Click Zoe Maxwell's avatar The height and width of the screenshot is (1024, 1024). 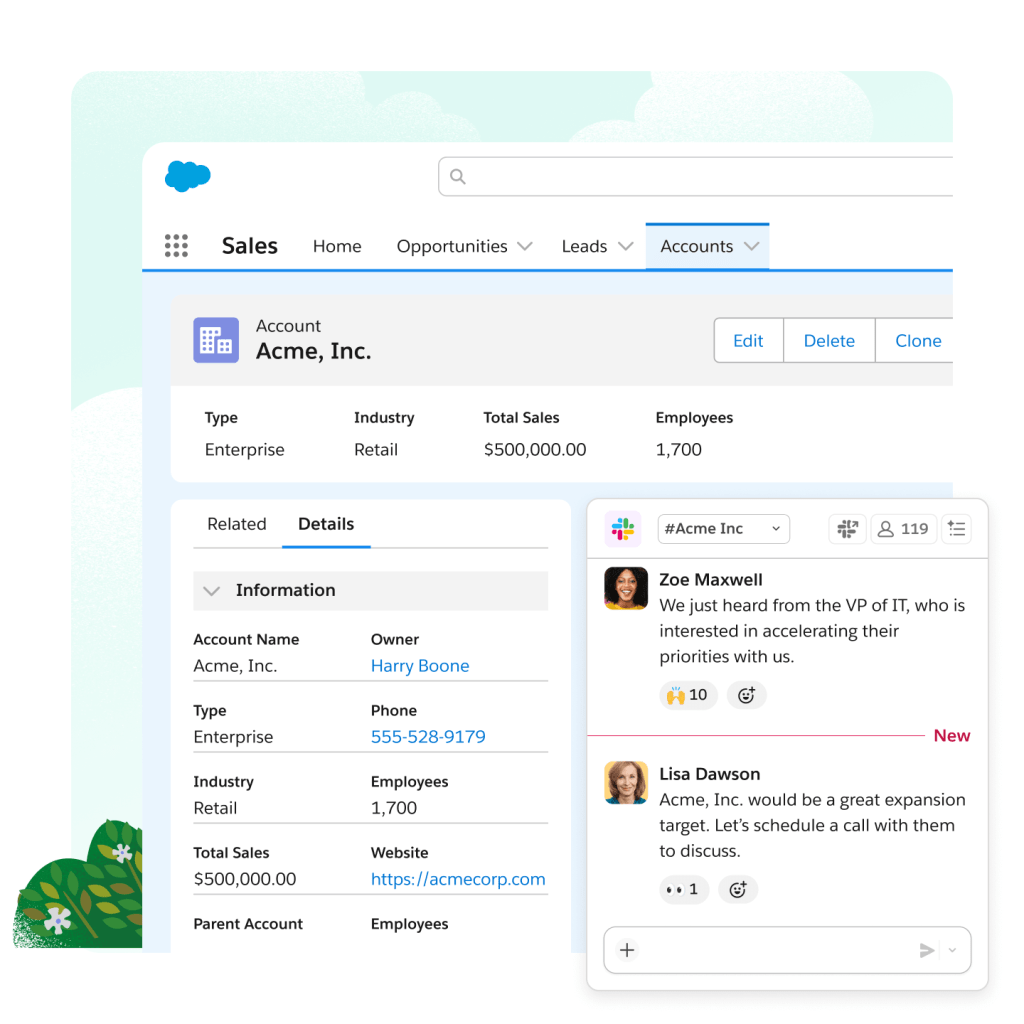(626, 588)
